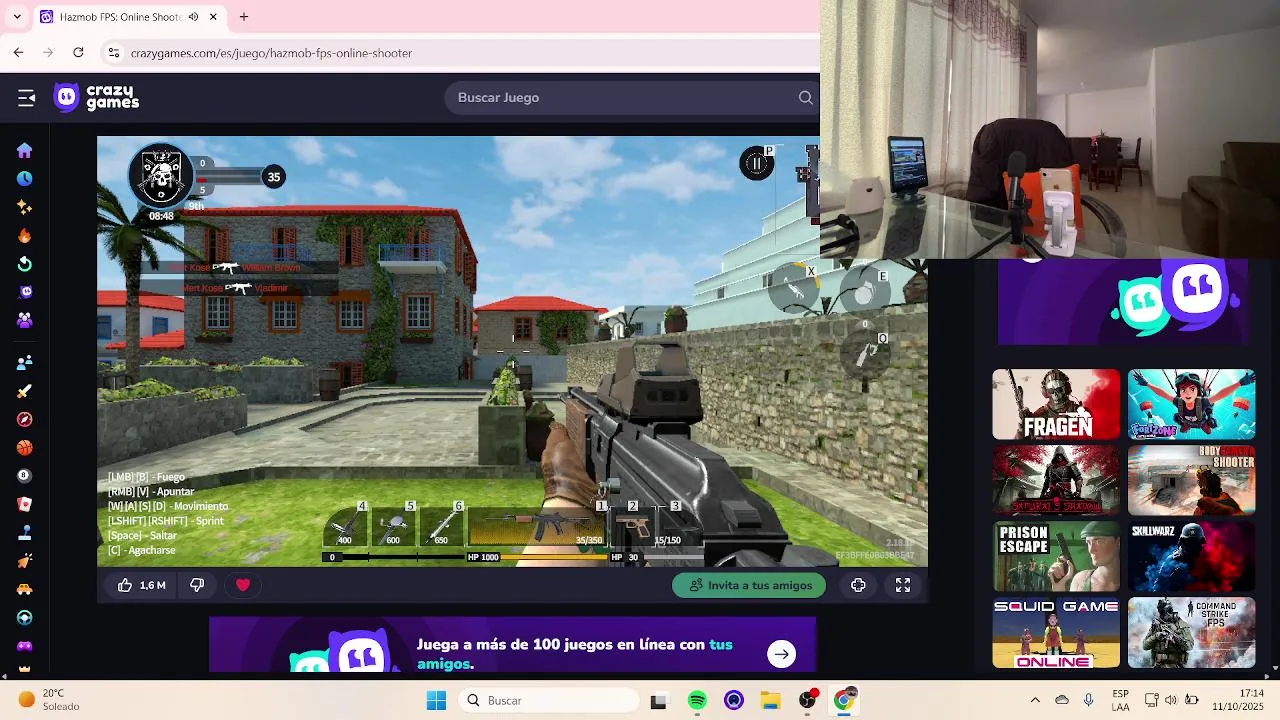Viewport: 1280px width, 720px height.
Task: Open Spotify from the taskbar
Action: pyautogui.click(x=697, y=700)
